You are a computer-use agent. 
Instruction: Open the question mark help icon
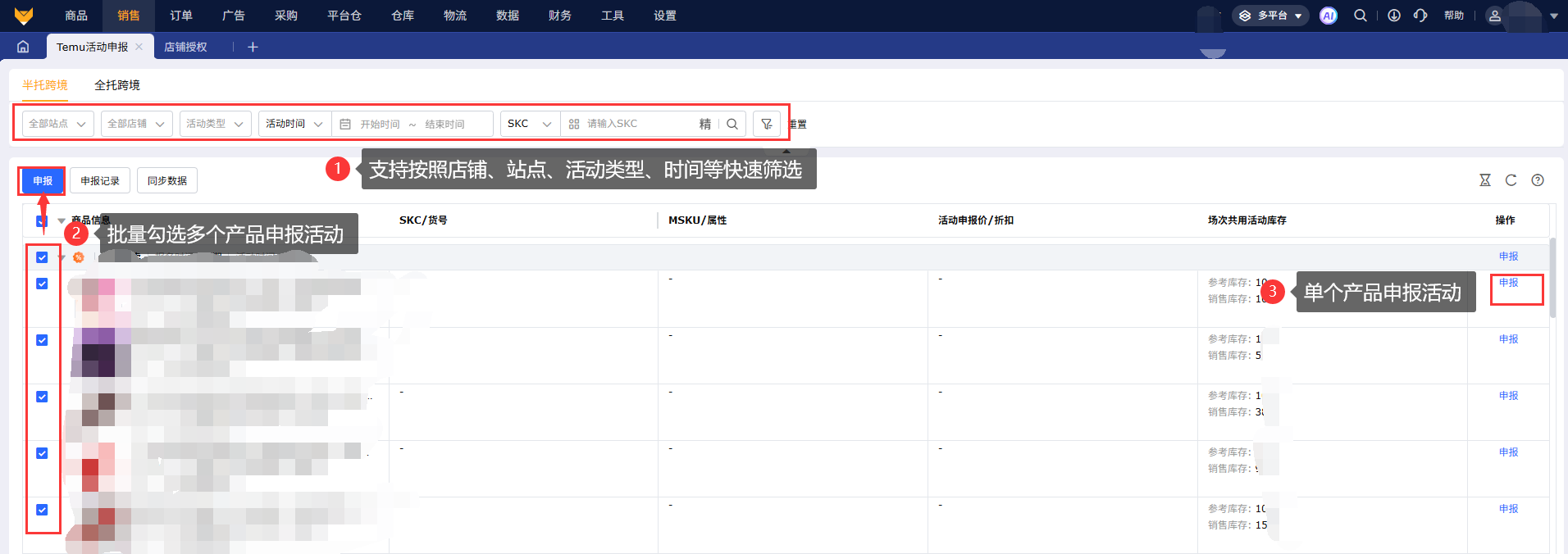point(1538,180)
